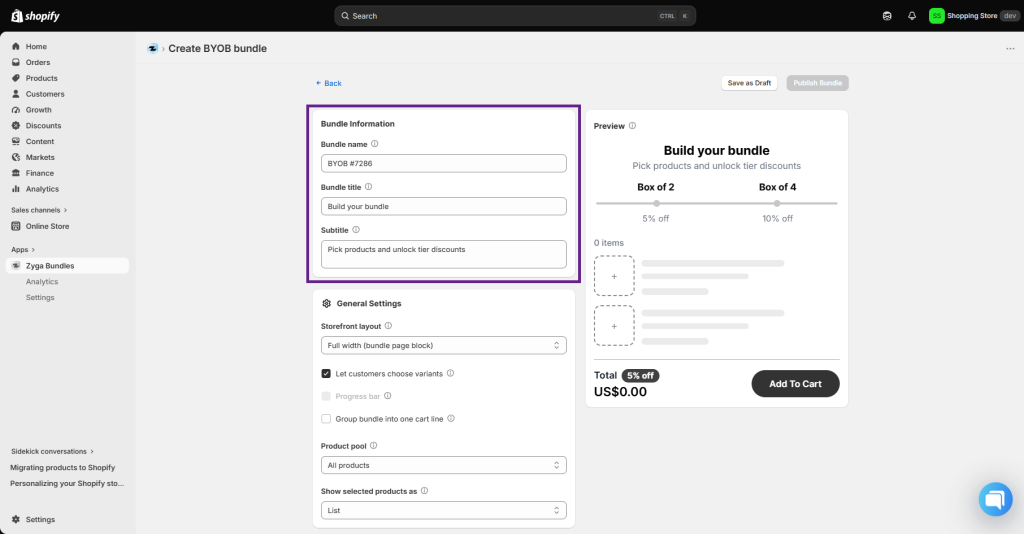The width and height of the screenshot is (1024, 534).
Task: Click the info icon beside Storefront layout
Action: coord(388,326)
